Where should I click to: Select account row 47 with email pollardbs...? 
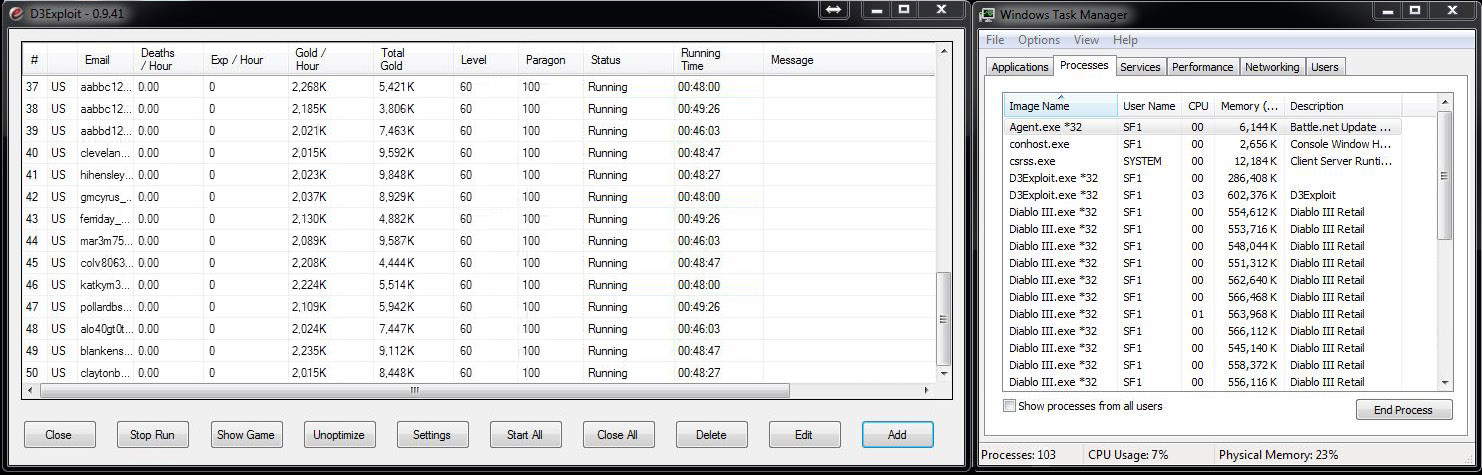click(x=478, y=307)
